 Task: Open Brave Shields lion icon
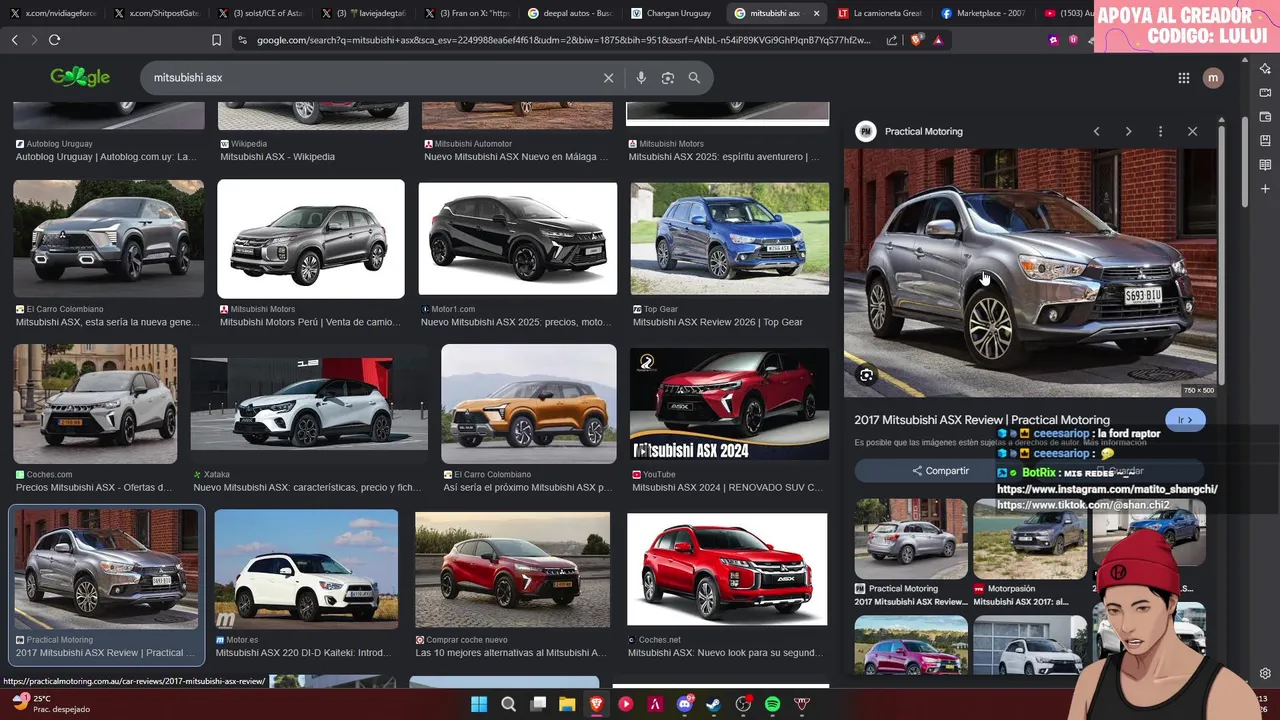coord(916,40)
